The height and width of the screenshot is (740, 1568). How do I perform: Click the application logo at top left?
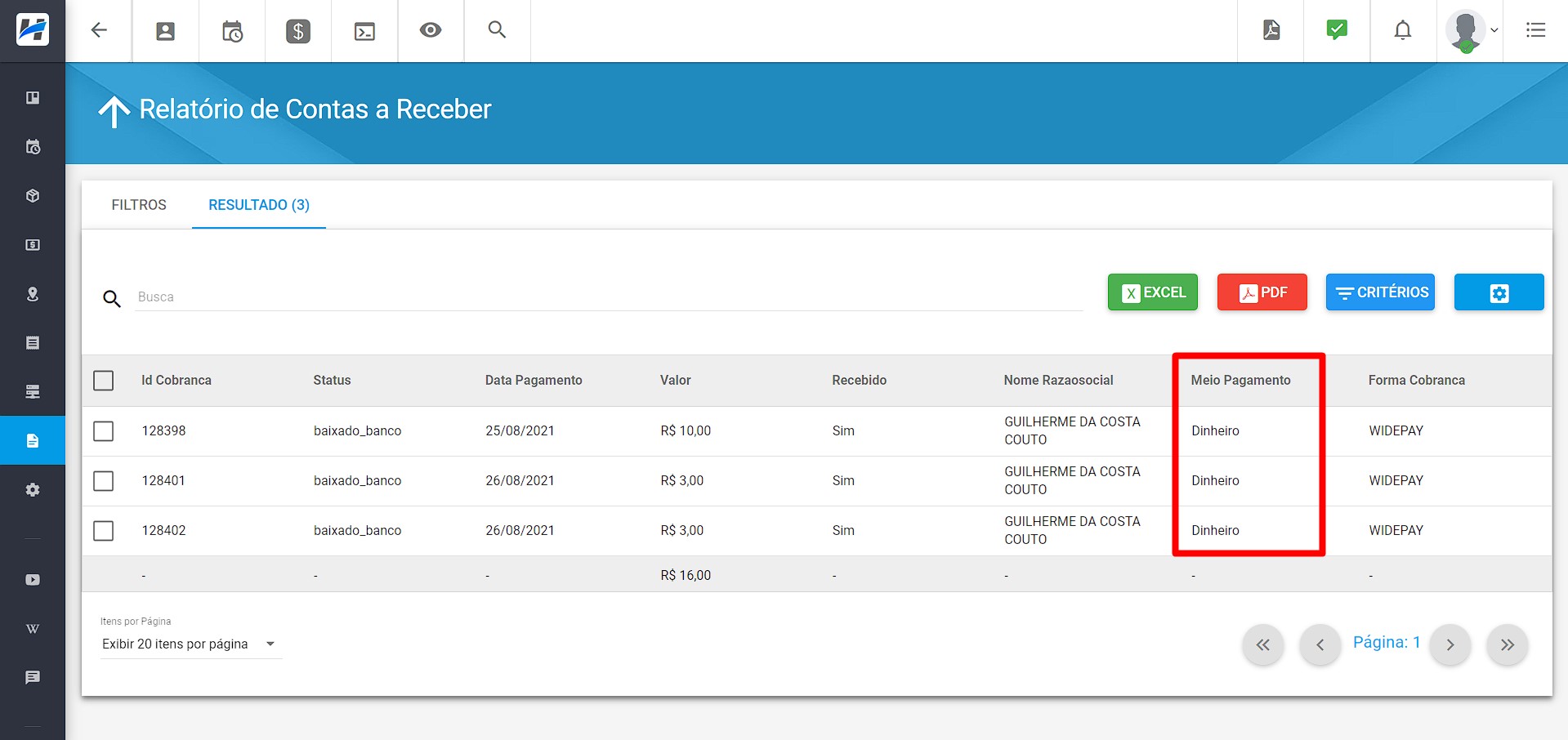click(33, 30)
